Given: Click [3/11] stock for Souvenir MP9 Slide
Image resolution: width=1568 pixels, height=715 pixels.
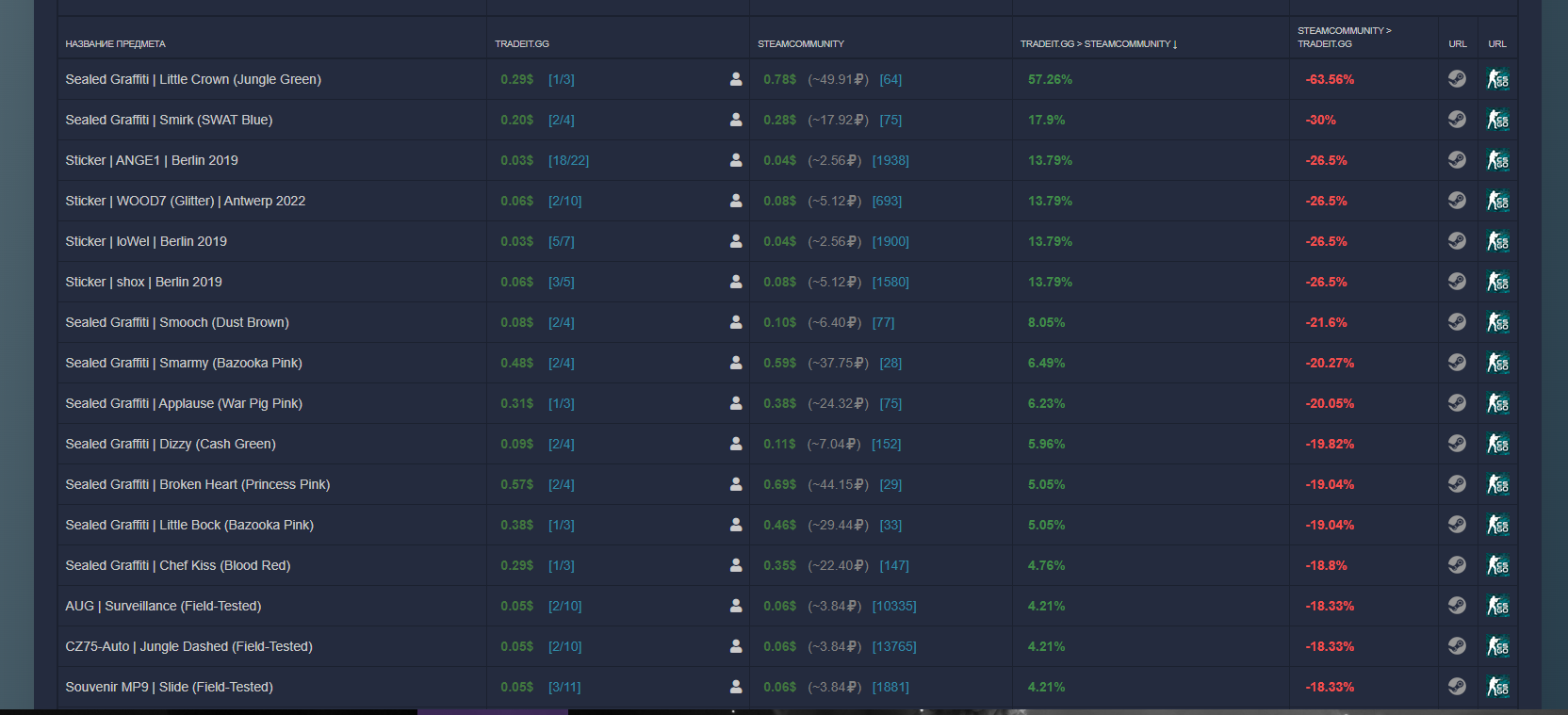Looking at the screenshot, I should tap(564, 687).
